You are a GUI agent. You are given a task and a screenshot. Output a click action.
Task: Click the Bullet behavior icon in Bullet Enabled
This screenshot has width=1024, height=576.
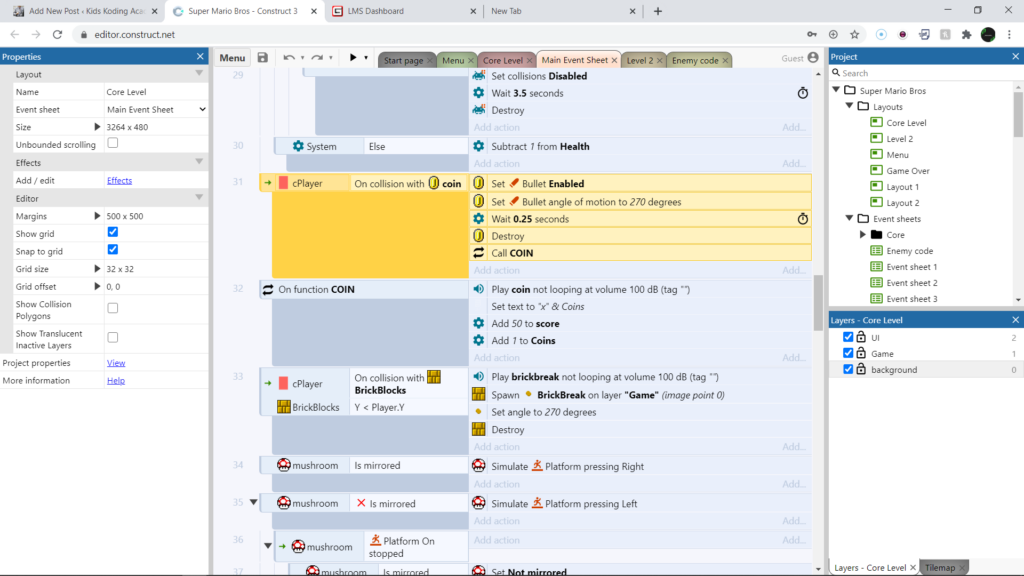514,184
